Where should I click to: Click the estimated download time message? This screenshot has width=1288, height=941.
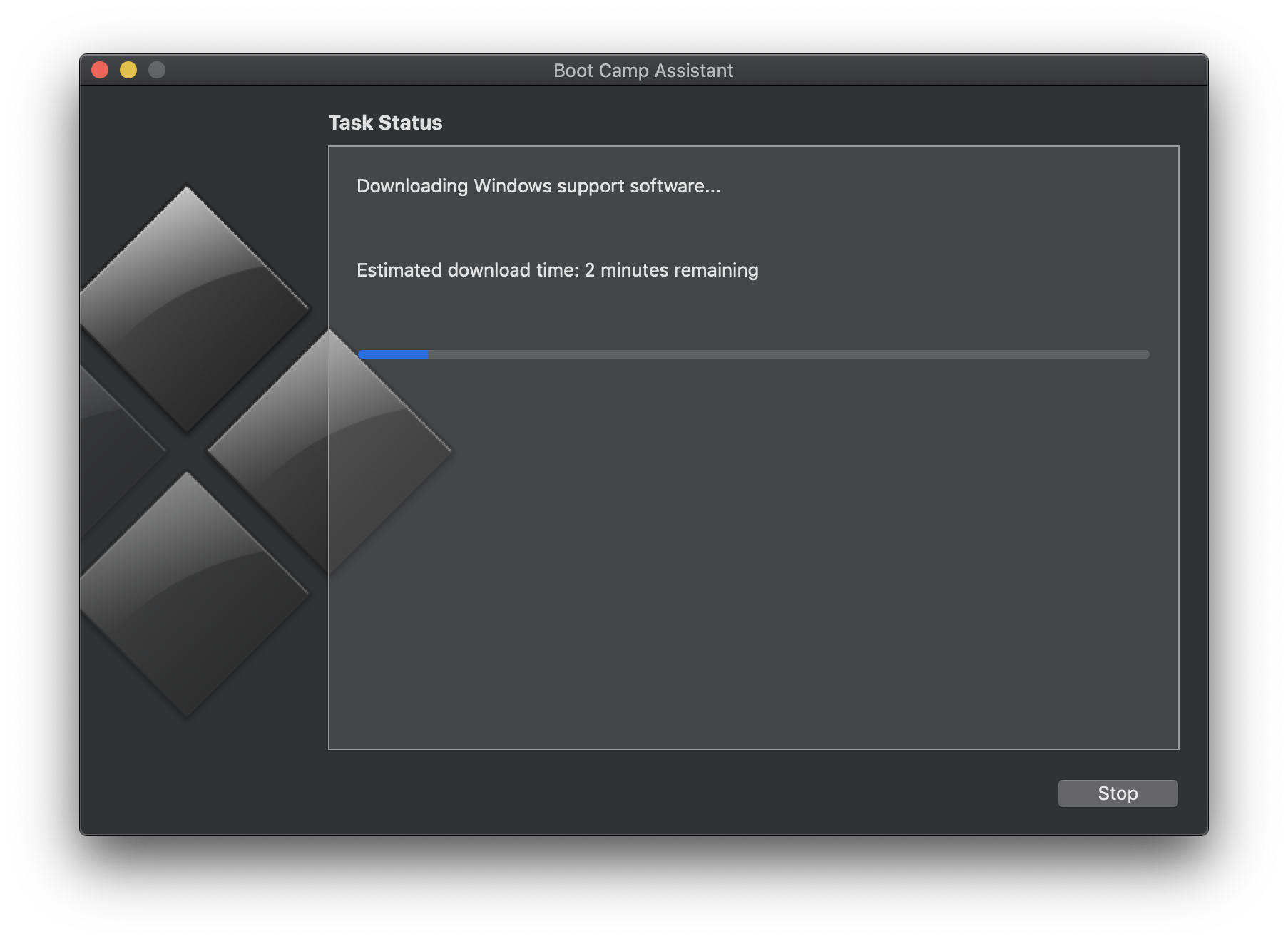558,269
